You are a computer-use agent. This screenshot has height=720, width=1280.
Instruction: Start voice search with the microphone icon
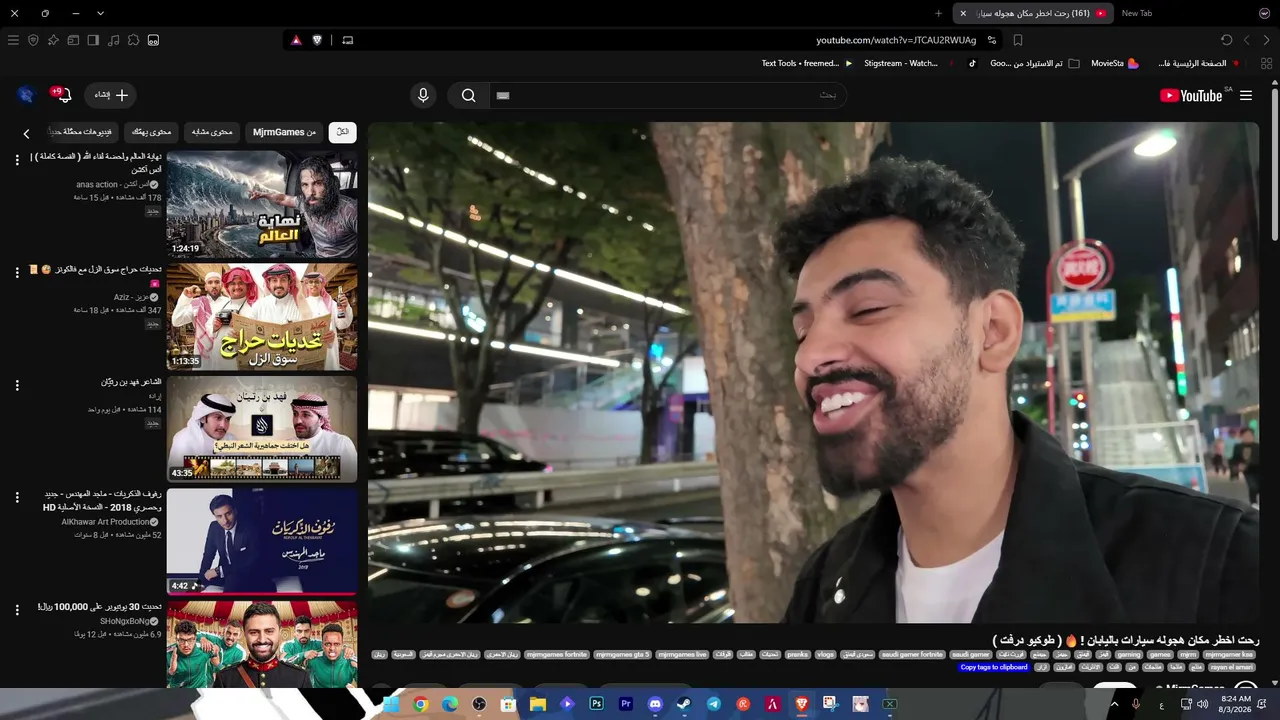pos(423,95)
